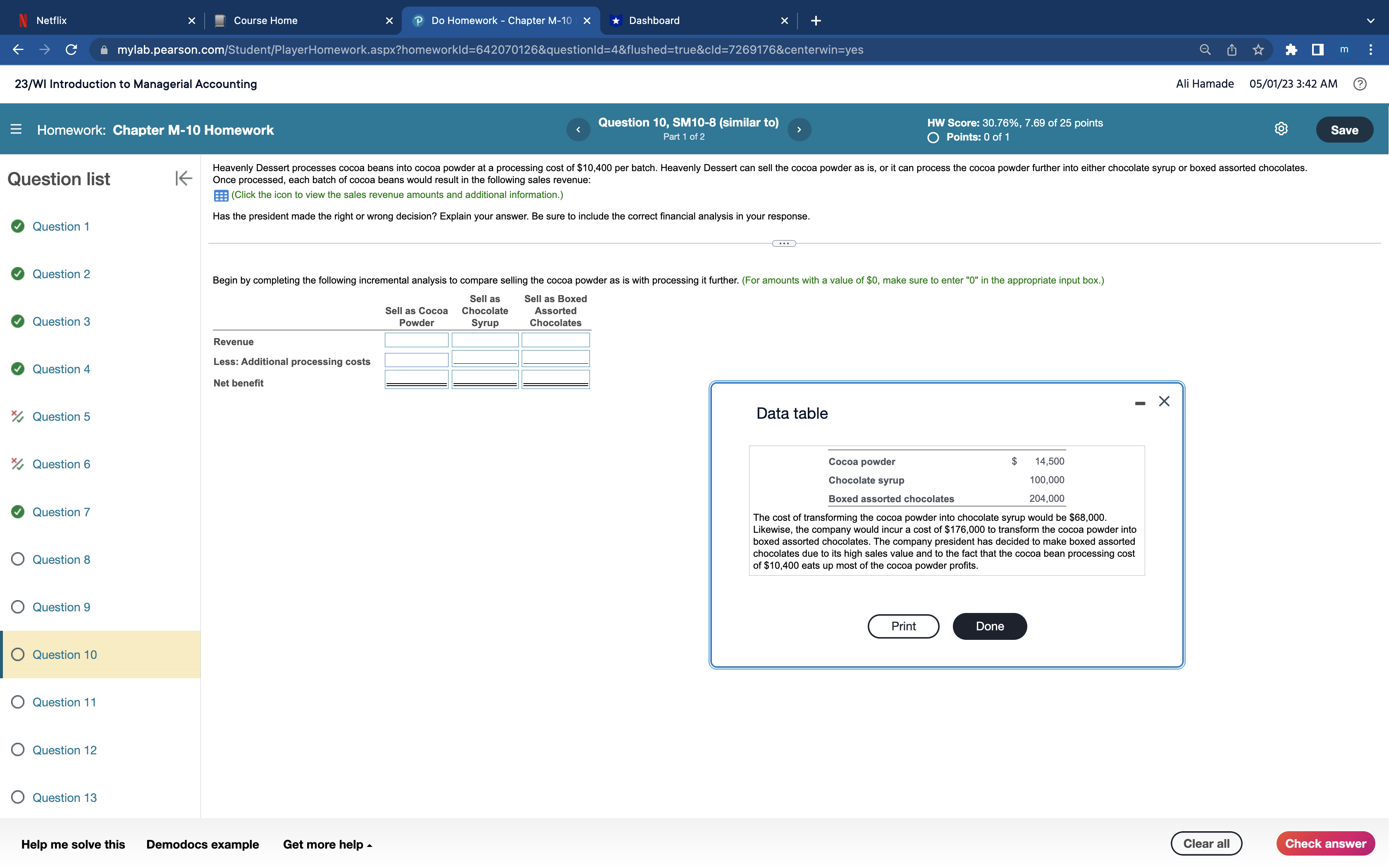Viewport: 1389px width, 868px height.
Task: Switch to the Dashboard tab
Action: pos(654,21)
